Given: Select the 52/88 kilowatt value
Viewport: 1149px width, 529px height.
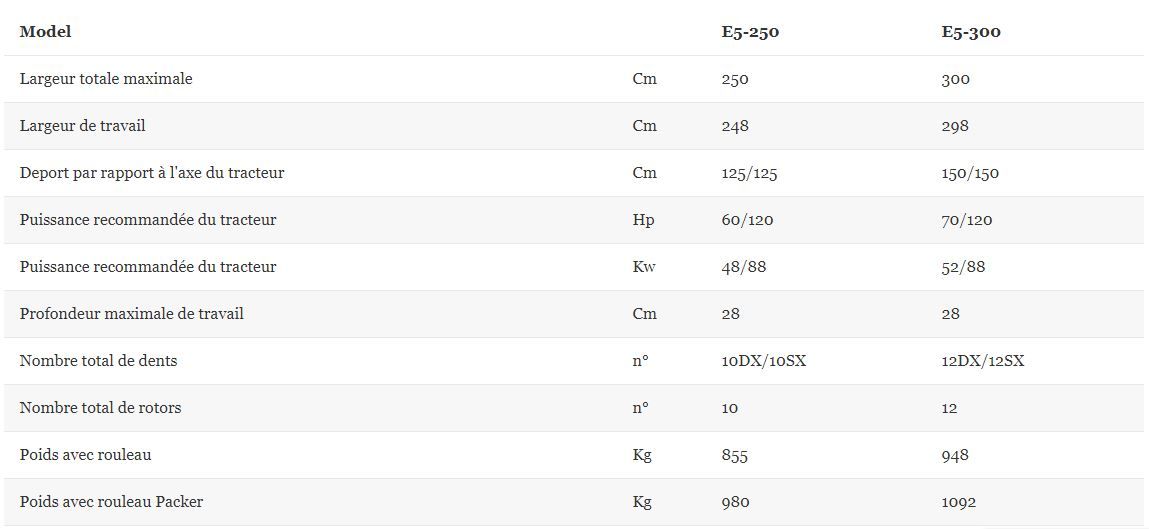Looking at the screenshot, I should (x=963, y=267).
